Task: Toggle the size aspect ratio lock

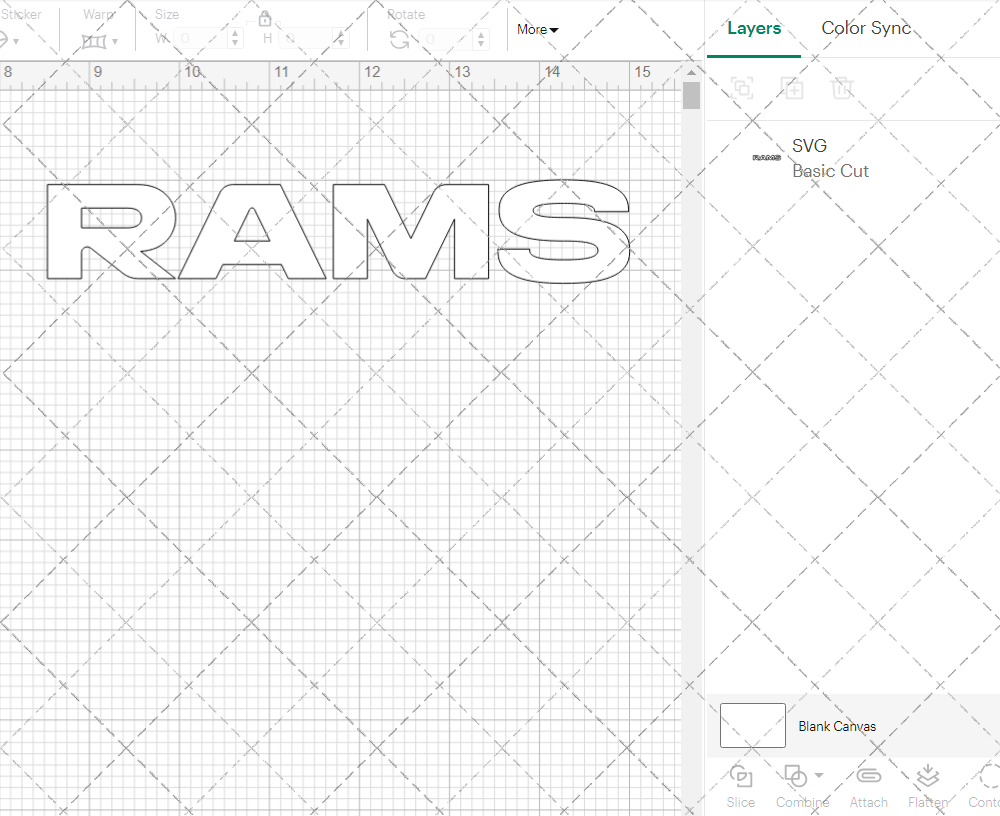Action: [x=265, y=17]
